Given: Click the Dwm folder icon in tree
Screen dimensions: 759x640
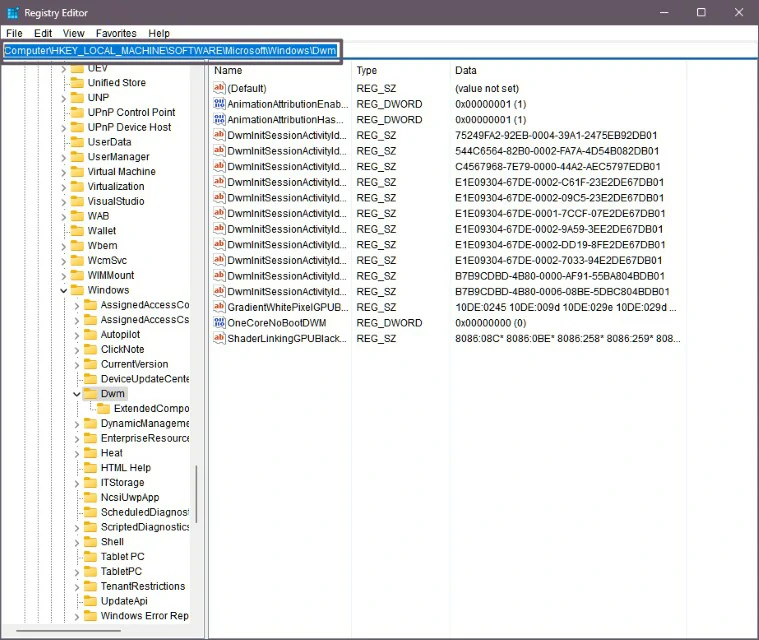Looking at the screenshot, I should point(90,394).
